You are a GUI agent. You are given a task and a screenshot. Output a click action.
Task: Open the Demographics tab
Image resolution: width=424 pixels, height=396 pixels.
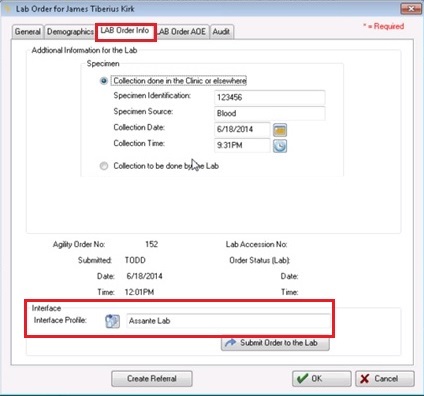pos(70,32)
